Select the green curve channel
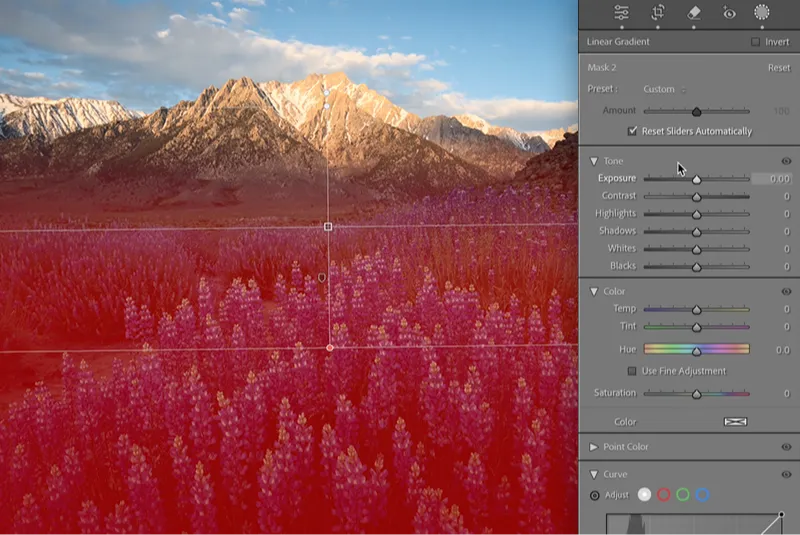Image resolution: width=800 pixels, height=535 pixels. click(x=683, y=495)
